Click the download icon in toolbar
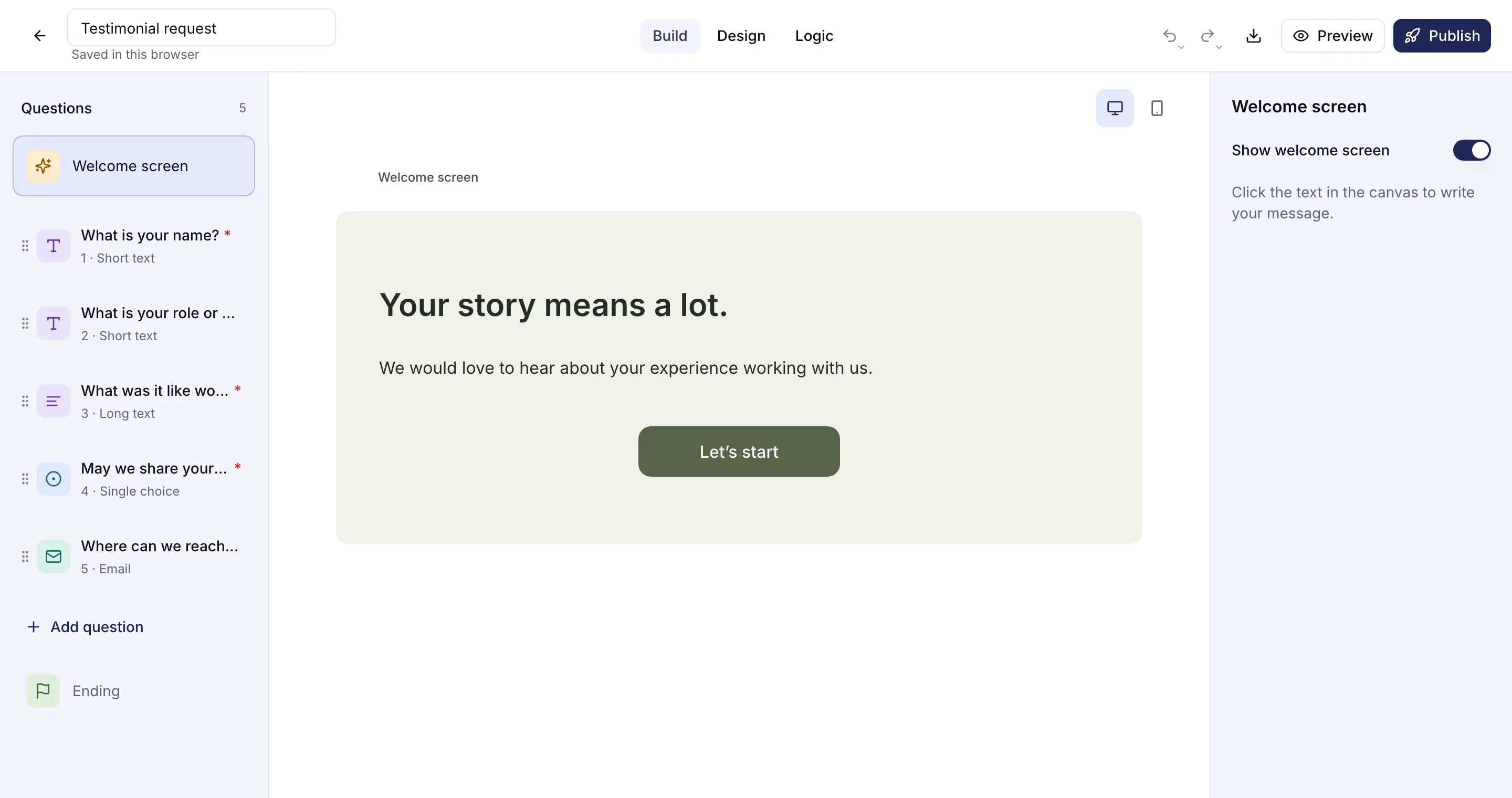The height and width of the screenshot is (798, 1512). tap(1253, 36)
